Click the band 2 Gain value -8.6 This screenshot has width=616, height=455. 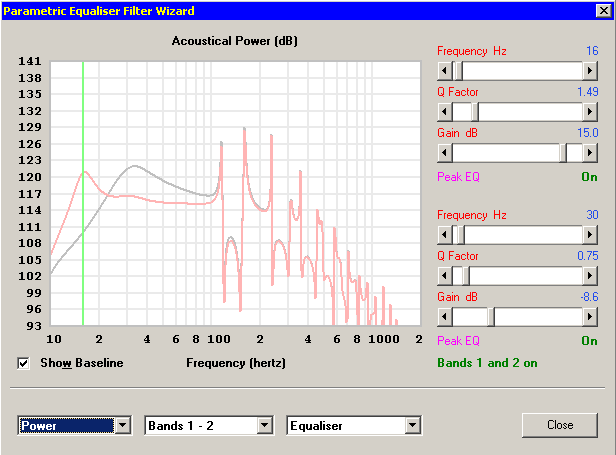tap(589, 297)
